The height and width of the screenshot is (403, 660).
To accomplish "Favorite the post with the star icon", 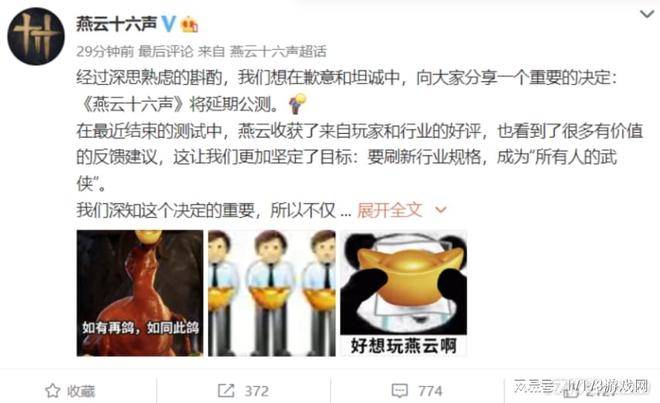I will click(53, 391).
